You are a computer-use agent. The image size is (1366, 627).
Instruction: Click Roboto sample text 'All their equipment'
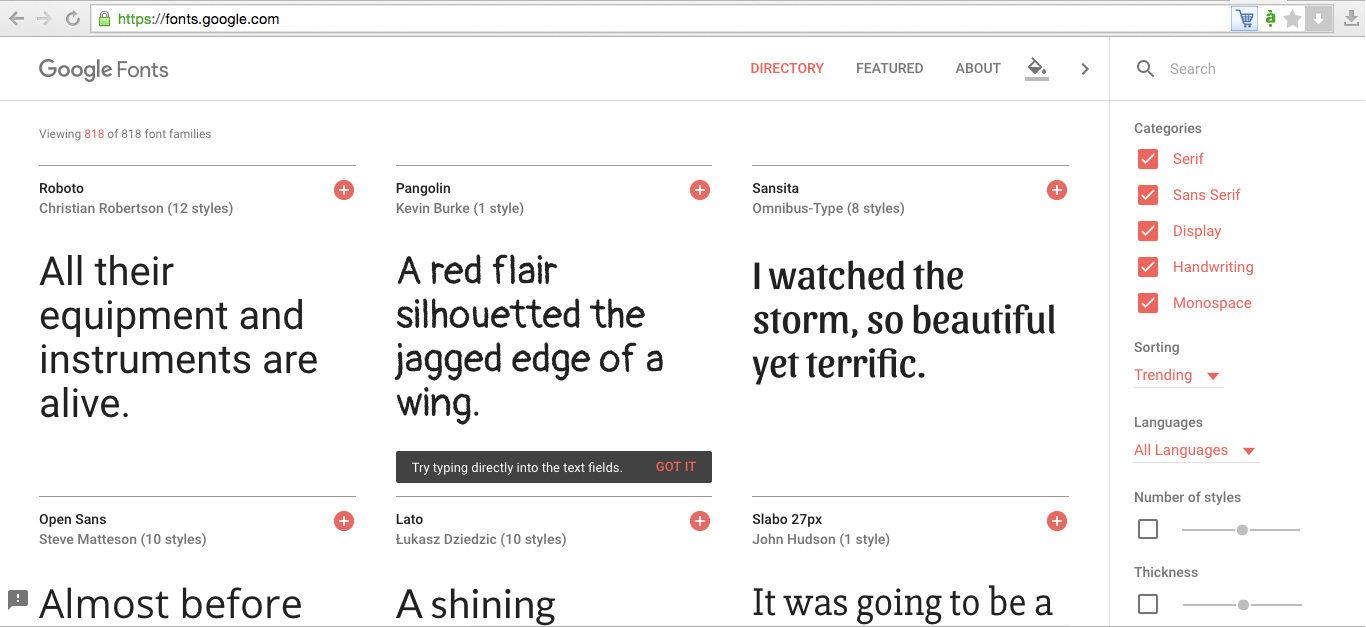(x=179, y=337)
